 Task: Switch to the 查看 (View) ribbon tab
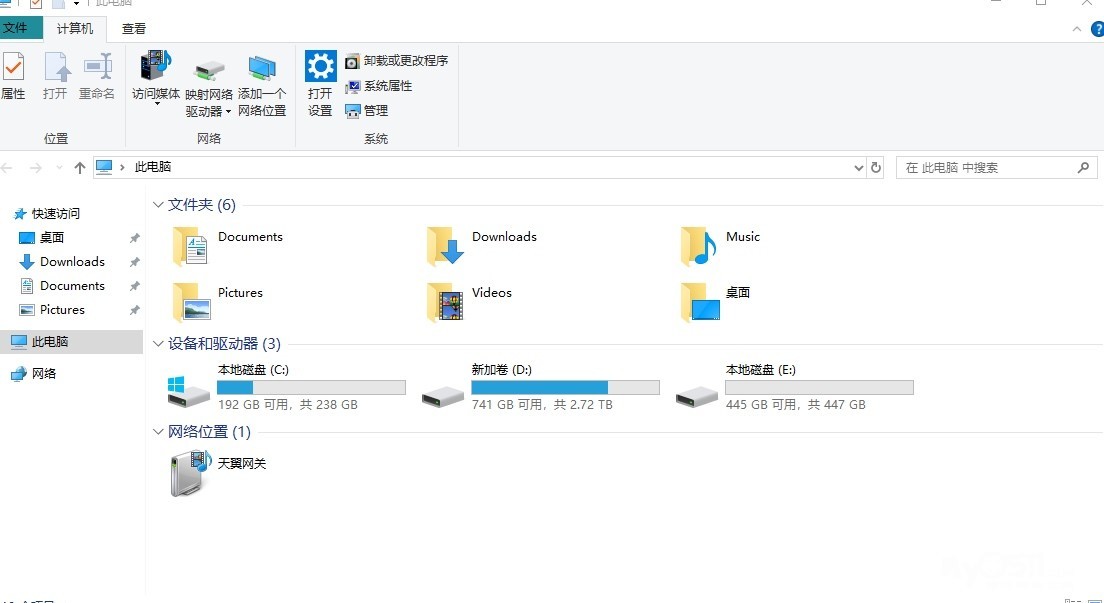pyautogui.click(x=134, y=29)
